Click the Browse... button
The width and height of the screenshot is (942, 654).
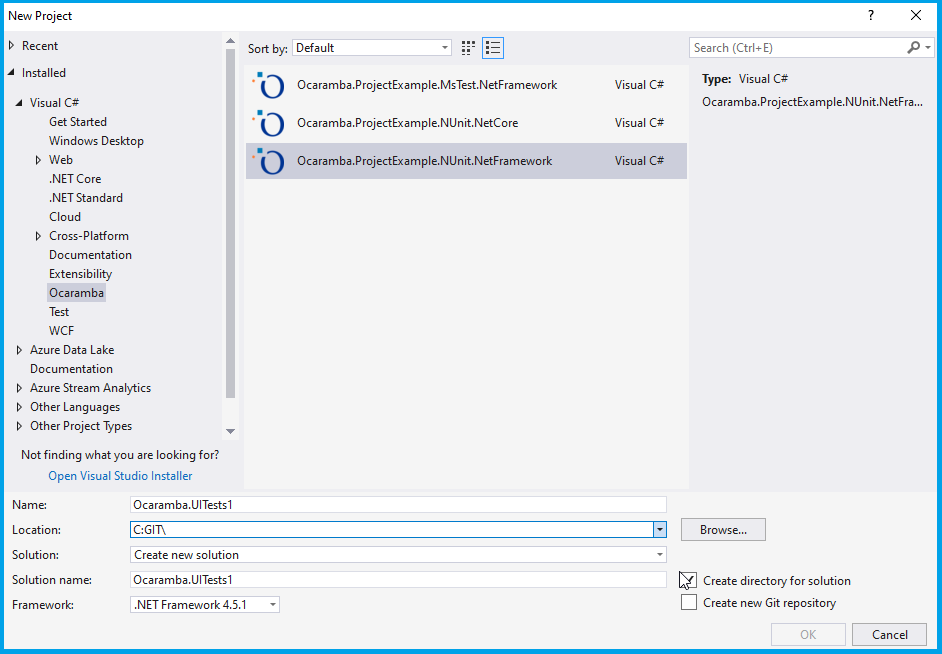pyautogui.click(x=723, y=530)
